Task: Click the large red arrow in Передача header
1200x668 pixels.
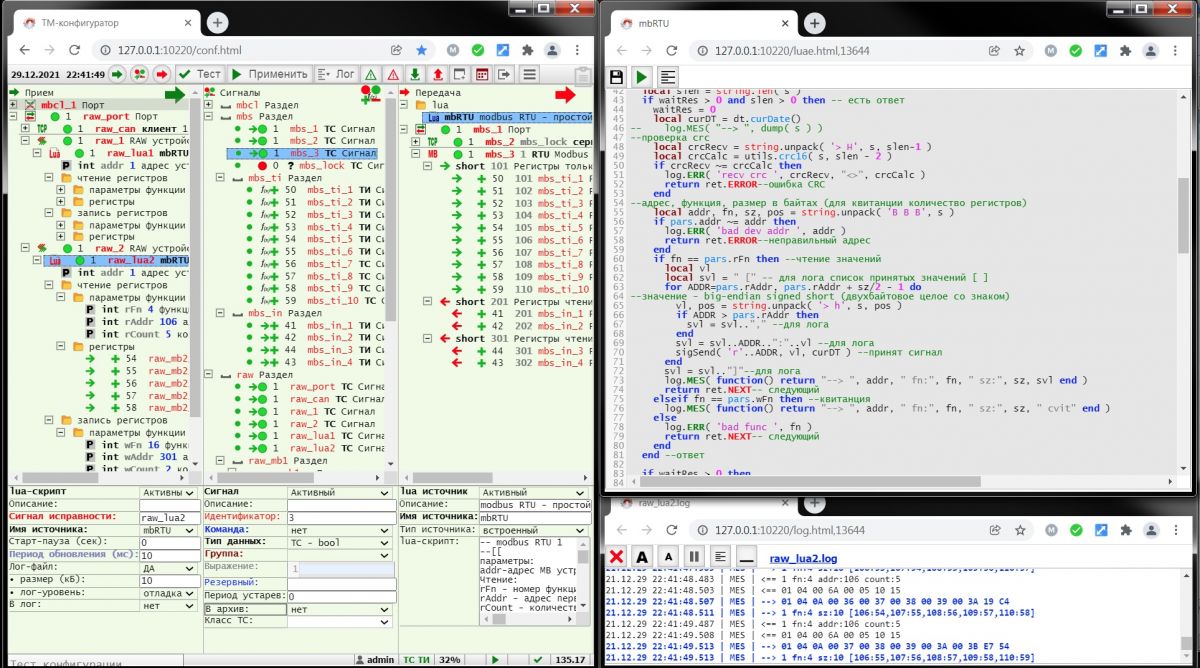Action: (565, 94)
